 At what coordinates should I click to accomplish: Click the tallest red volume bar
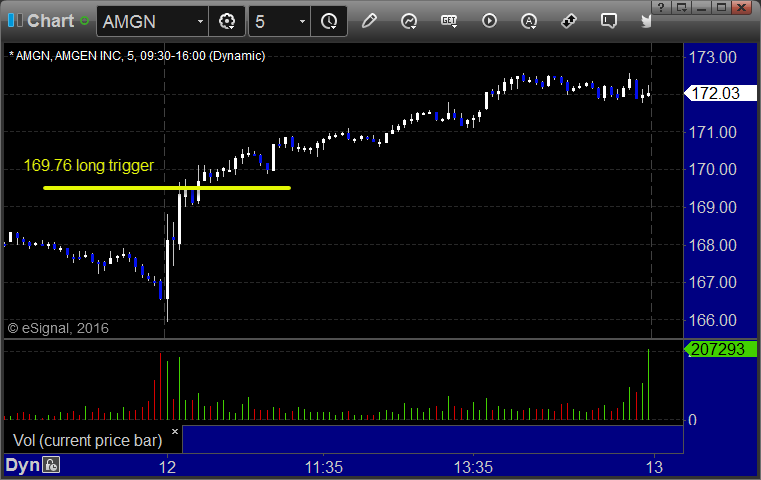(161, 386)
